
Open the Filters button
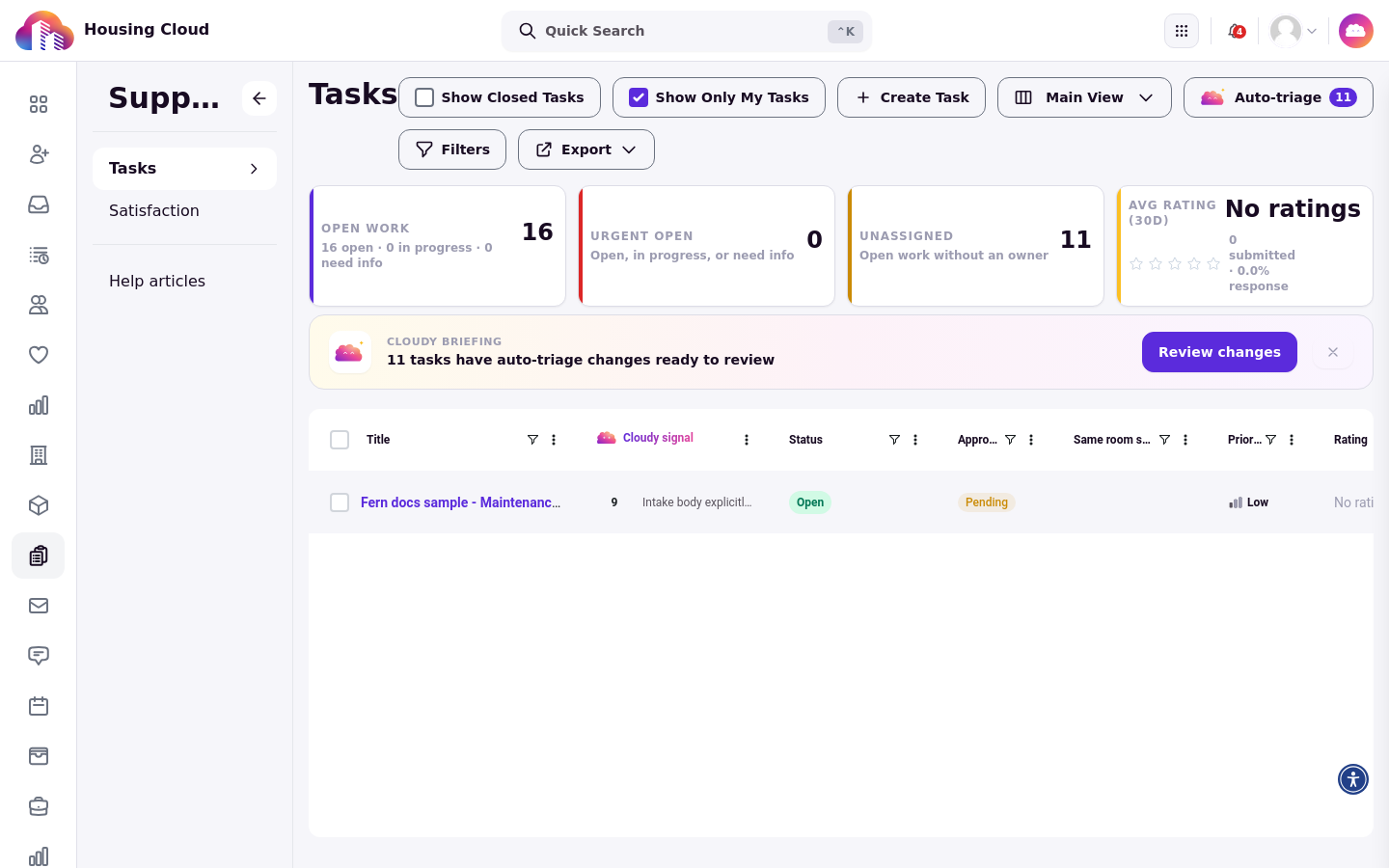452,149
